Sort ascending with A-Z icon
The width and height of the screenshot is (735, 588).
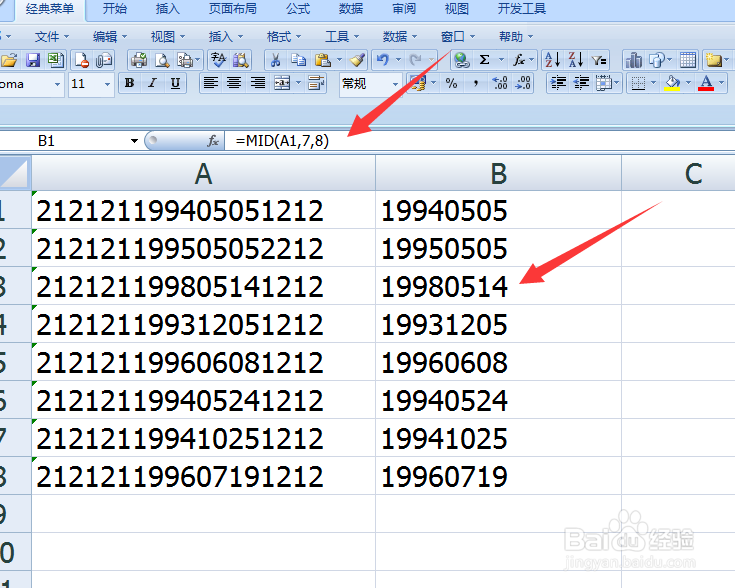point(552,60)
